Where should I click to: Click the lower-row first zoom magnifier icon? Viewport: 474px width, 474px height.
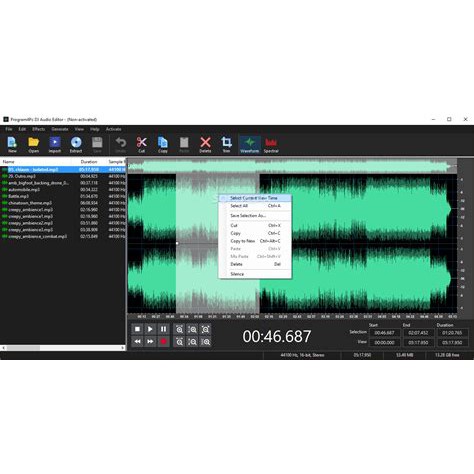point(179,342)
